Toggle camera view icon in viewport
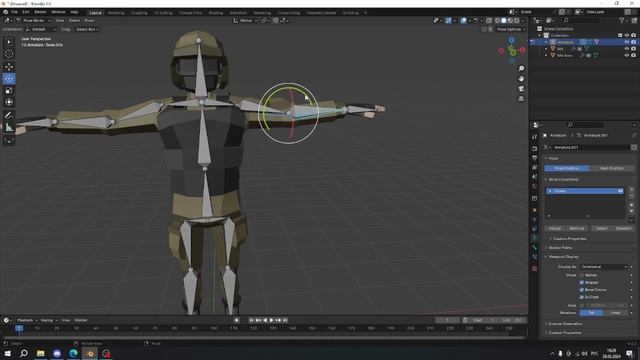640x360 pixels. pos(521,89)
